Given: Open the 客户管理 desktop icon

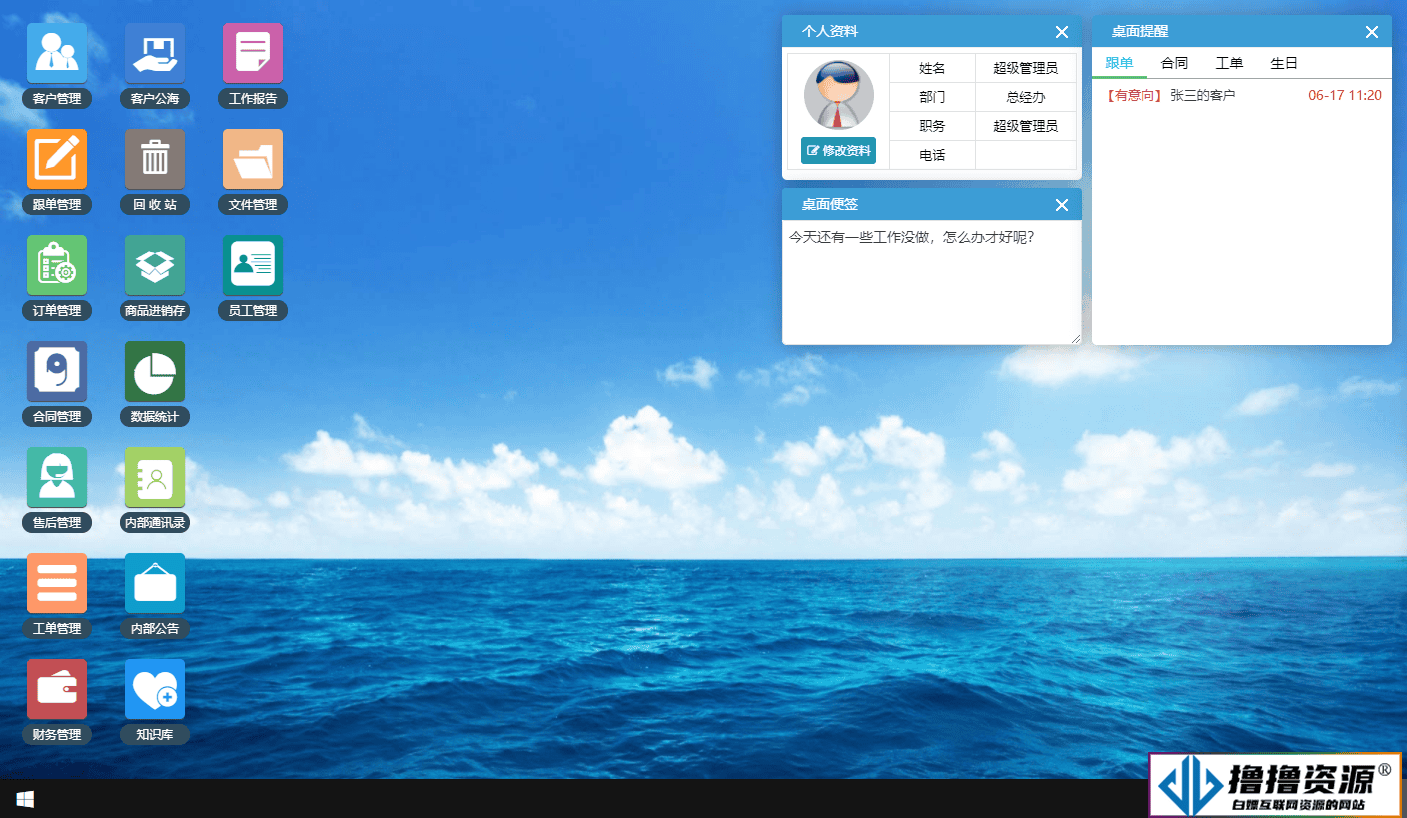Looking at the screenshot, I should pos(57,53).
